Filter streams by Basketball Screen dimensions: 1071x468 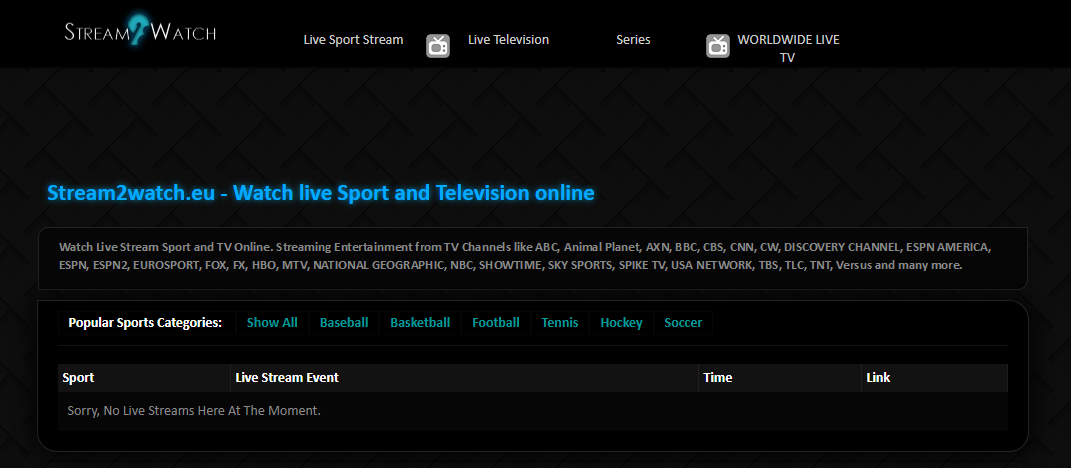[420, 323]
